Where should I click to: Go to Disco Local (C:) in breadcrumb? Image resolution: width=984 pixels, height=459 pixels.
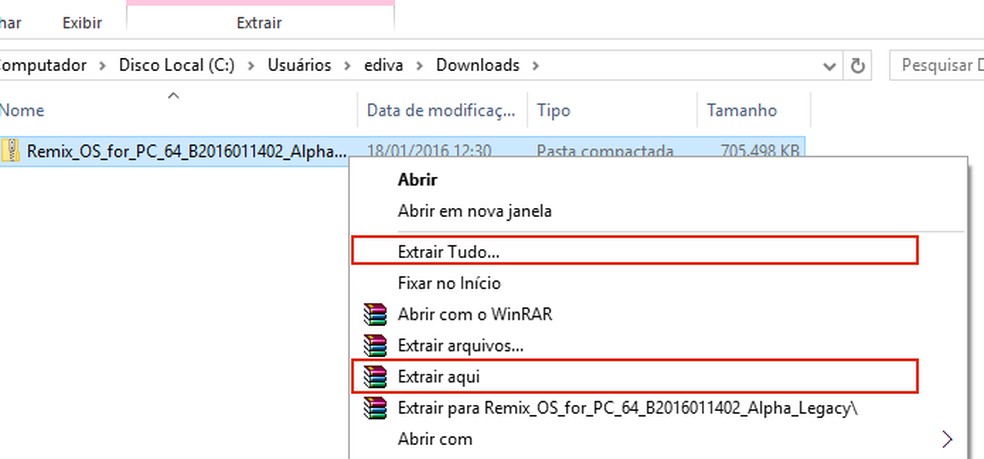(x=177, y=65)
